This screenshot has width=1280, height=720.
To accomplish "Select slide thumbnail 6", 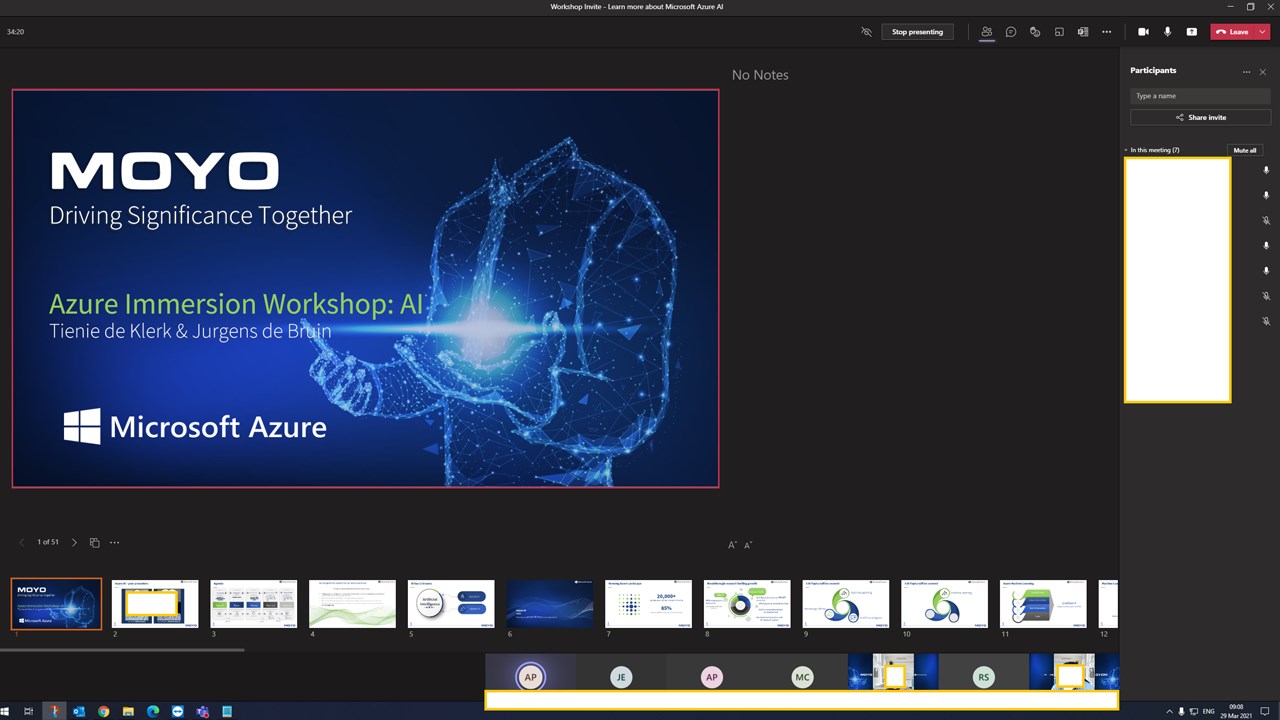I will coord(550,604).
